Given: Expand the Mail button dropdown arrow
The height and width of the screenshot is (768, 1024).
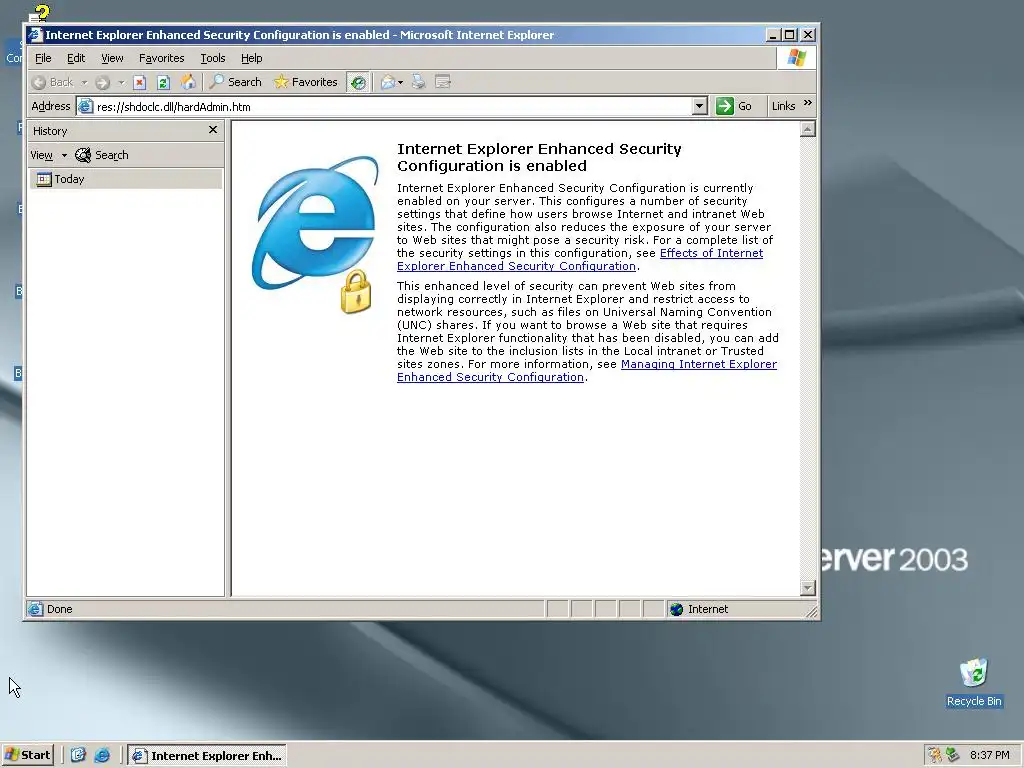Looking at the screenshot, I should pyautogui.click(x=400, y=82).
